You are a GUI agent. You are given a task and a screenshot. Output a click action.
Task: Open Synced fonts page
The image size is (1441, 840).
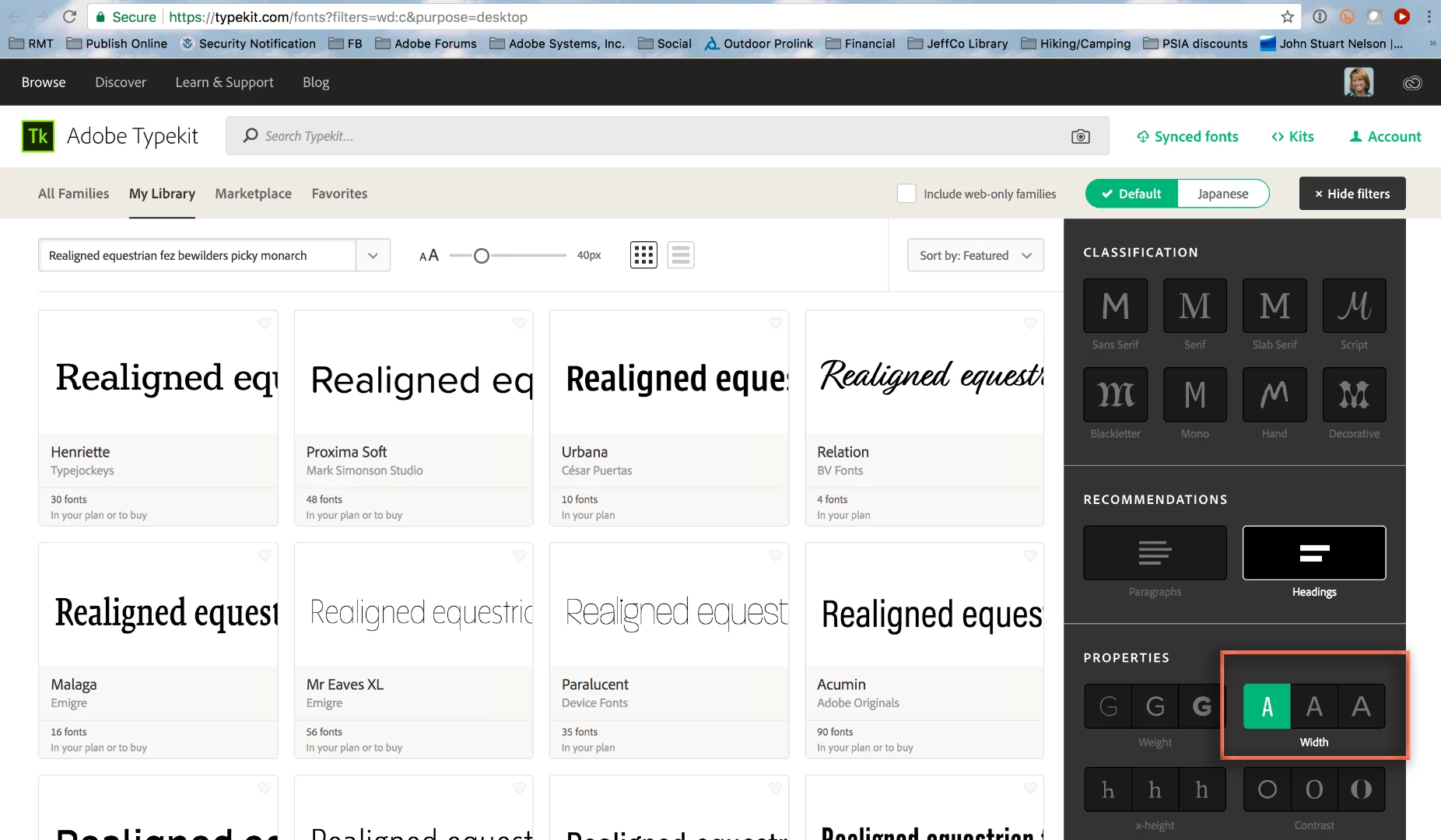coord(1187,137)
